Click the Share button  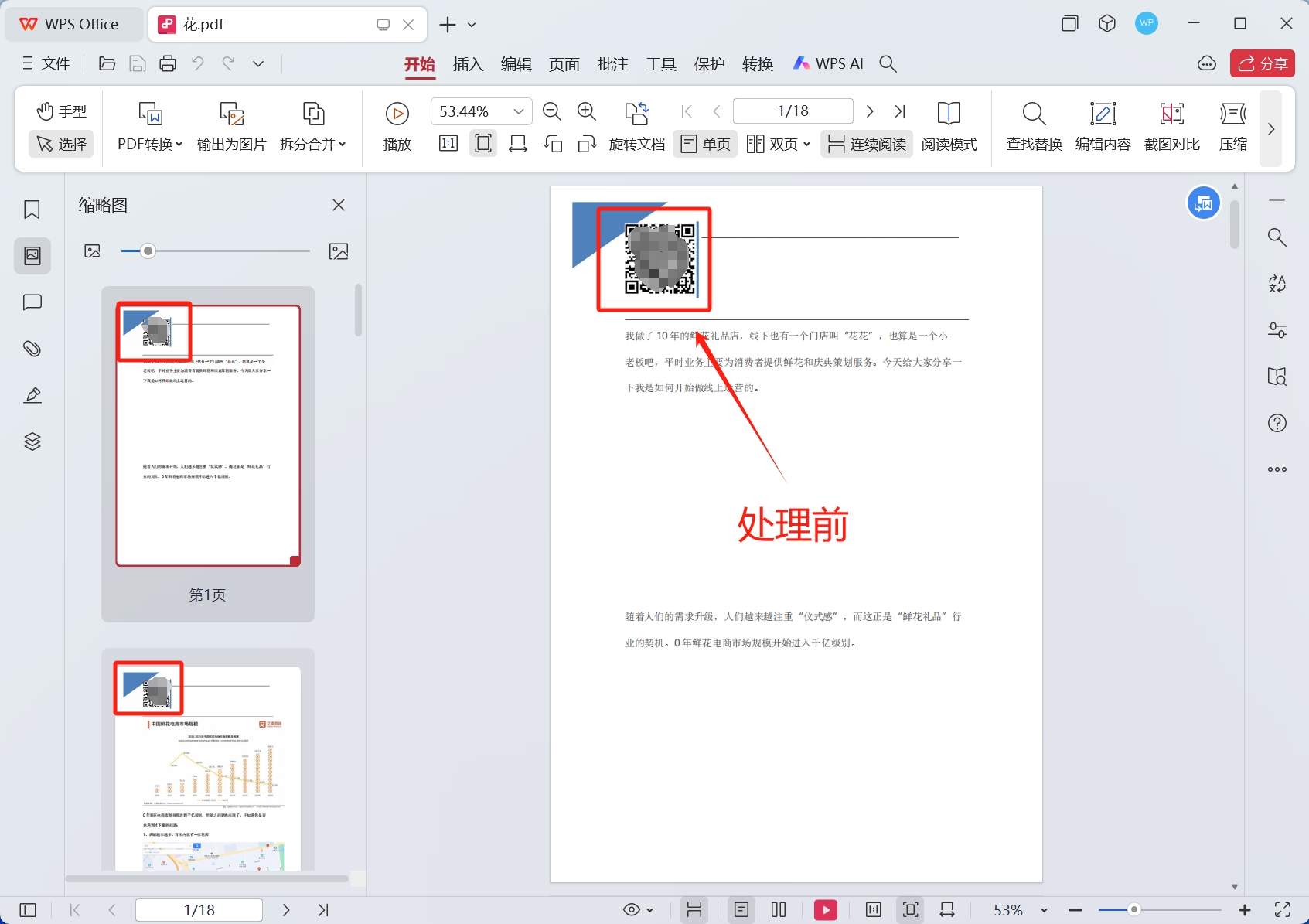[1262, 64]
